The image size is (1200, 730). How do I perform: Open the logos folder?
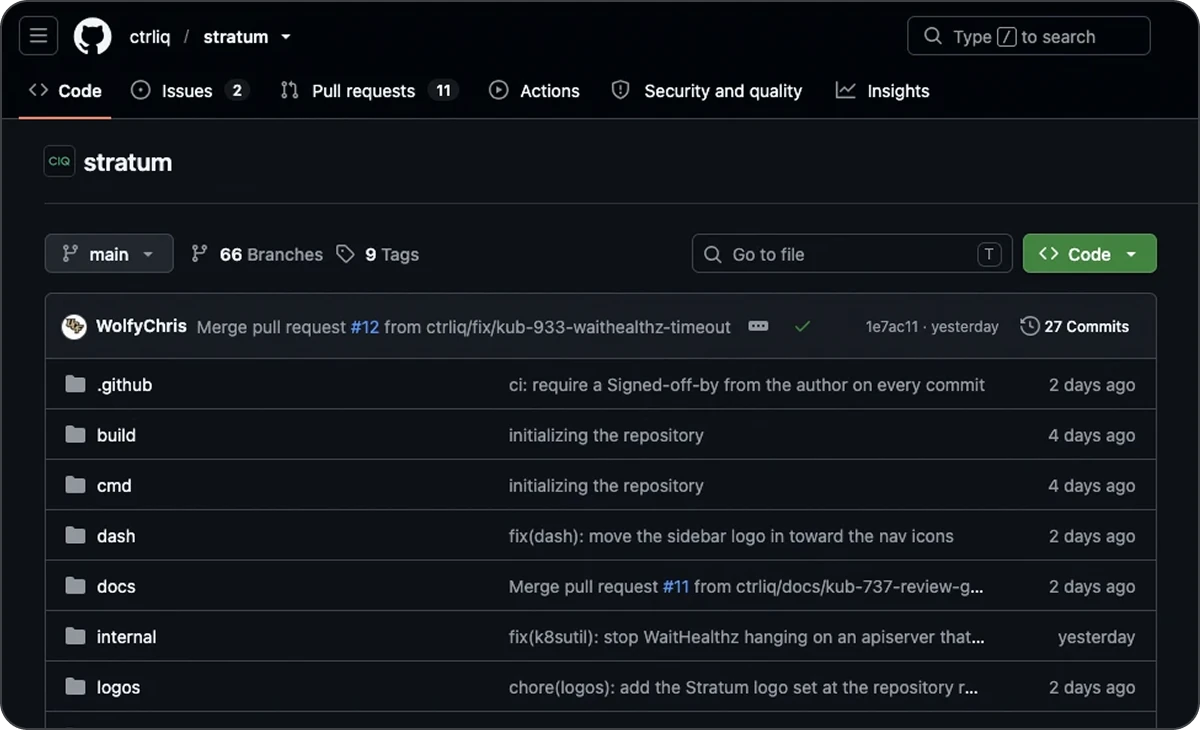pyautogui.click(x=118, y=688)
